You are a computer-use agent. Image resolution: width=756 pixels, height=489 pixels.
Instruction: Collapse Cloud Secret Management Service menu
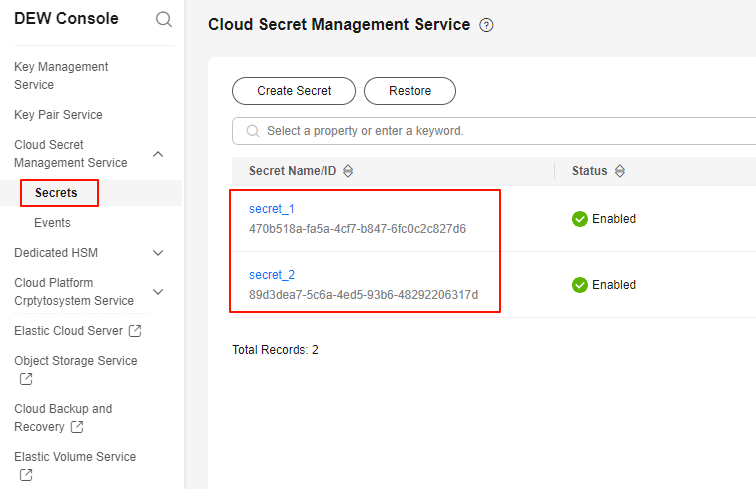pos(158,154)
